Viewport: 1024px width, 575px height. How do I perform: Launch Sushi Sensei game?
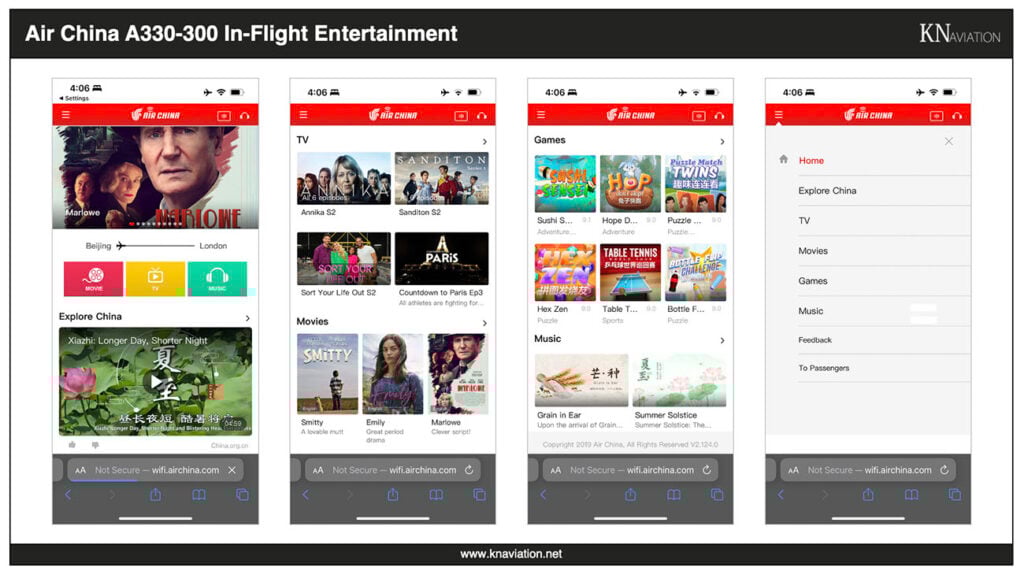tap(565, 184)
